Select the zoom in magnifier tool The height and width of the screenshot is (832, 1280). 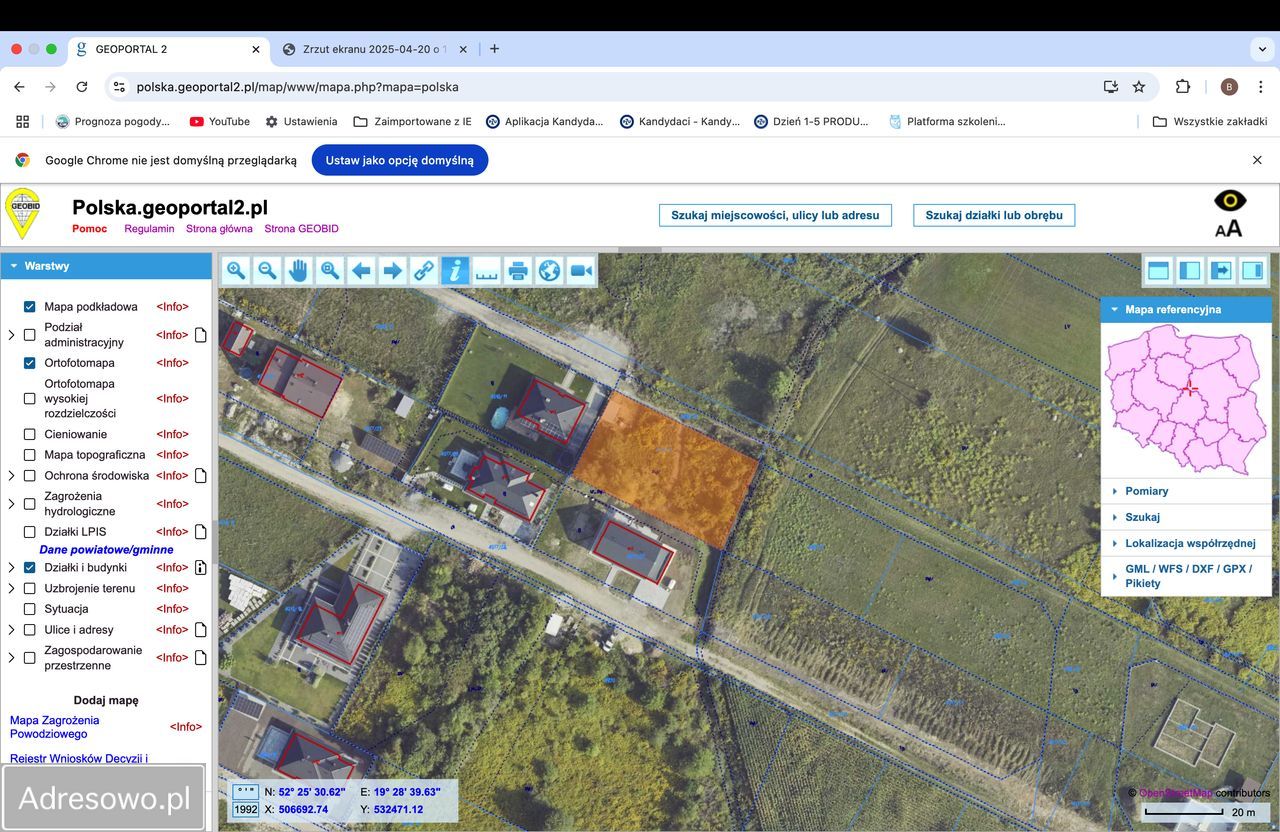235,270
